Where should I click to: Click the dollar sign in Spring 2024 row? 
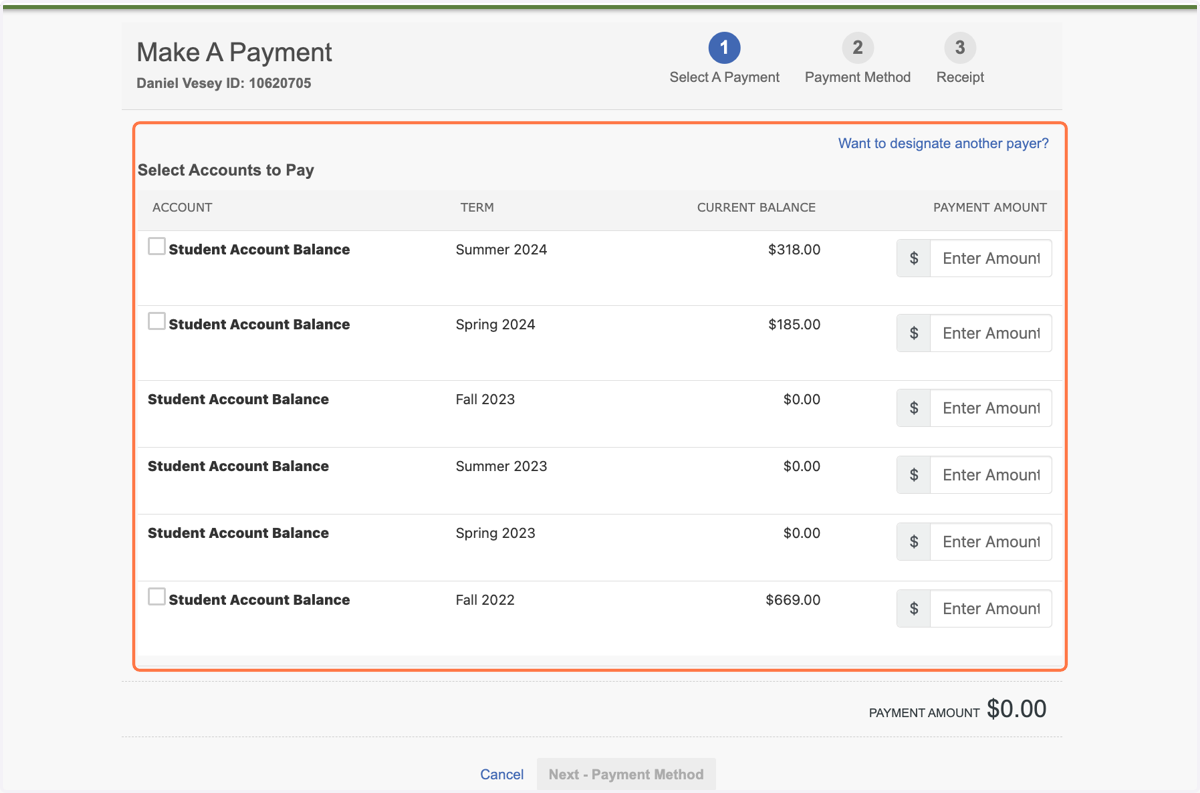[x=914, y=333]
